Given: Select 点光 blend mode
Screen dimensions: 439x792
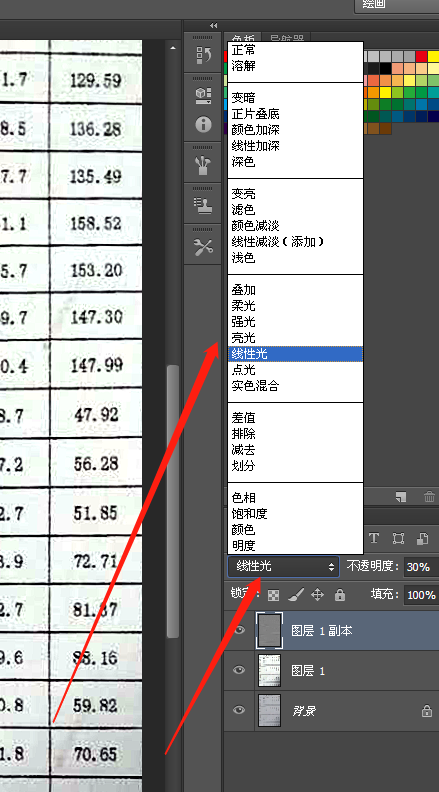Looking at the screenshot, I should click(x=296, y=370).
